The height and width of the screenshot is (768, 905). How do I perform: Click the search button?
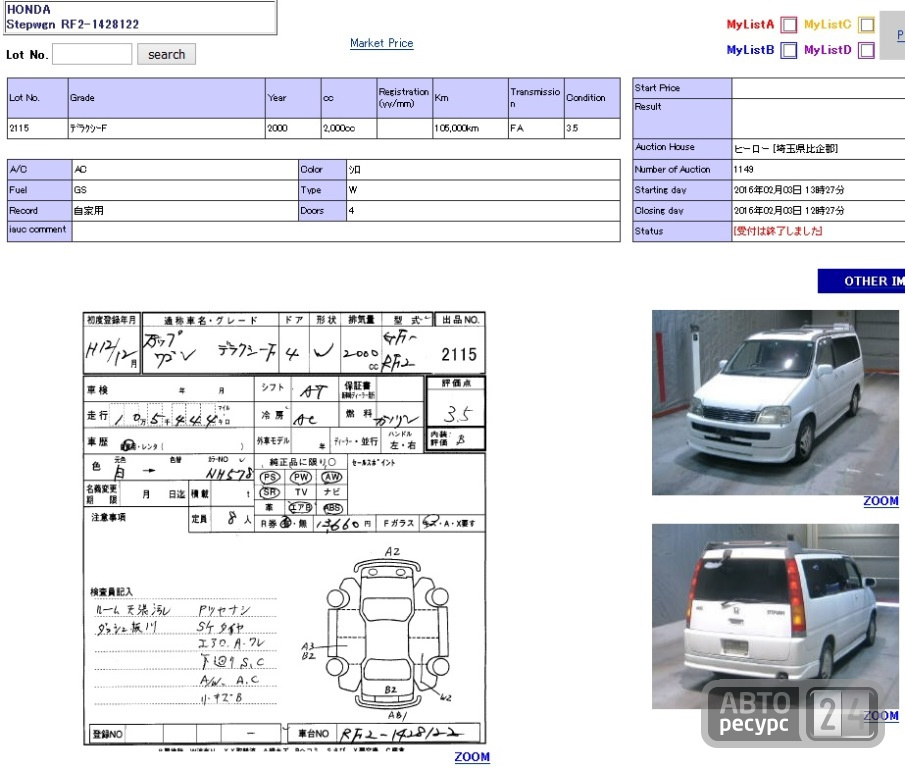tap(166, 54)
